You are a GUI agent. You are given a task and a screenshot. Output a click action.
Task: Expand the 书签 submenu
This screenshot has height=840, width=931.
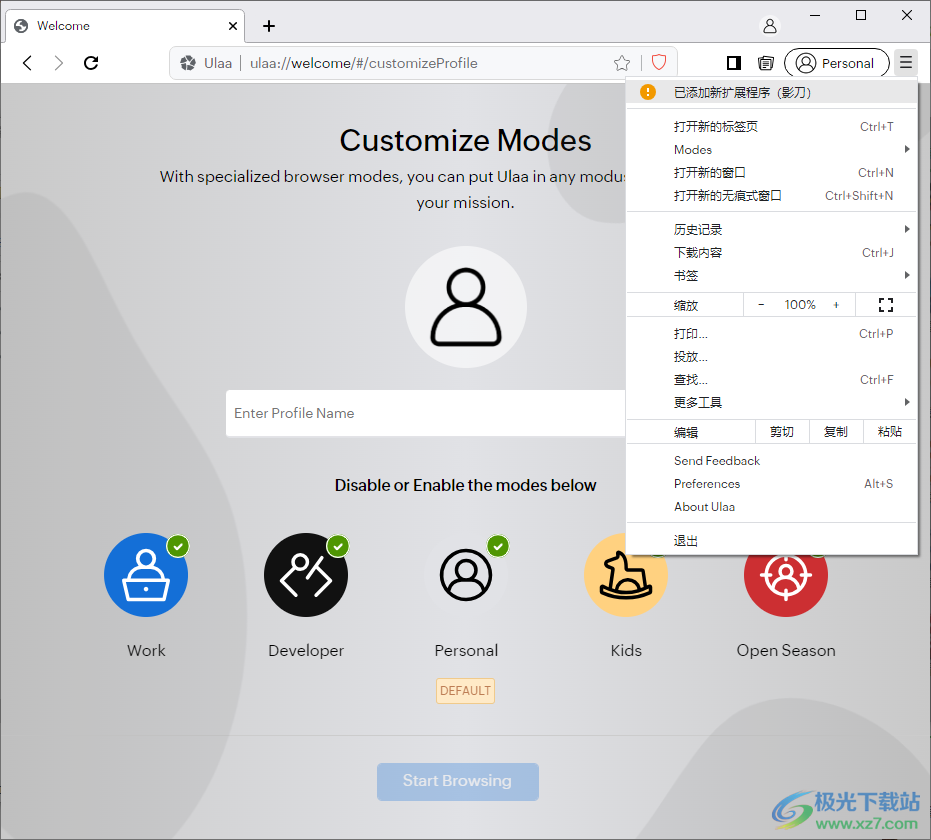coord(771,275)
